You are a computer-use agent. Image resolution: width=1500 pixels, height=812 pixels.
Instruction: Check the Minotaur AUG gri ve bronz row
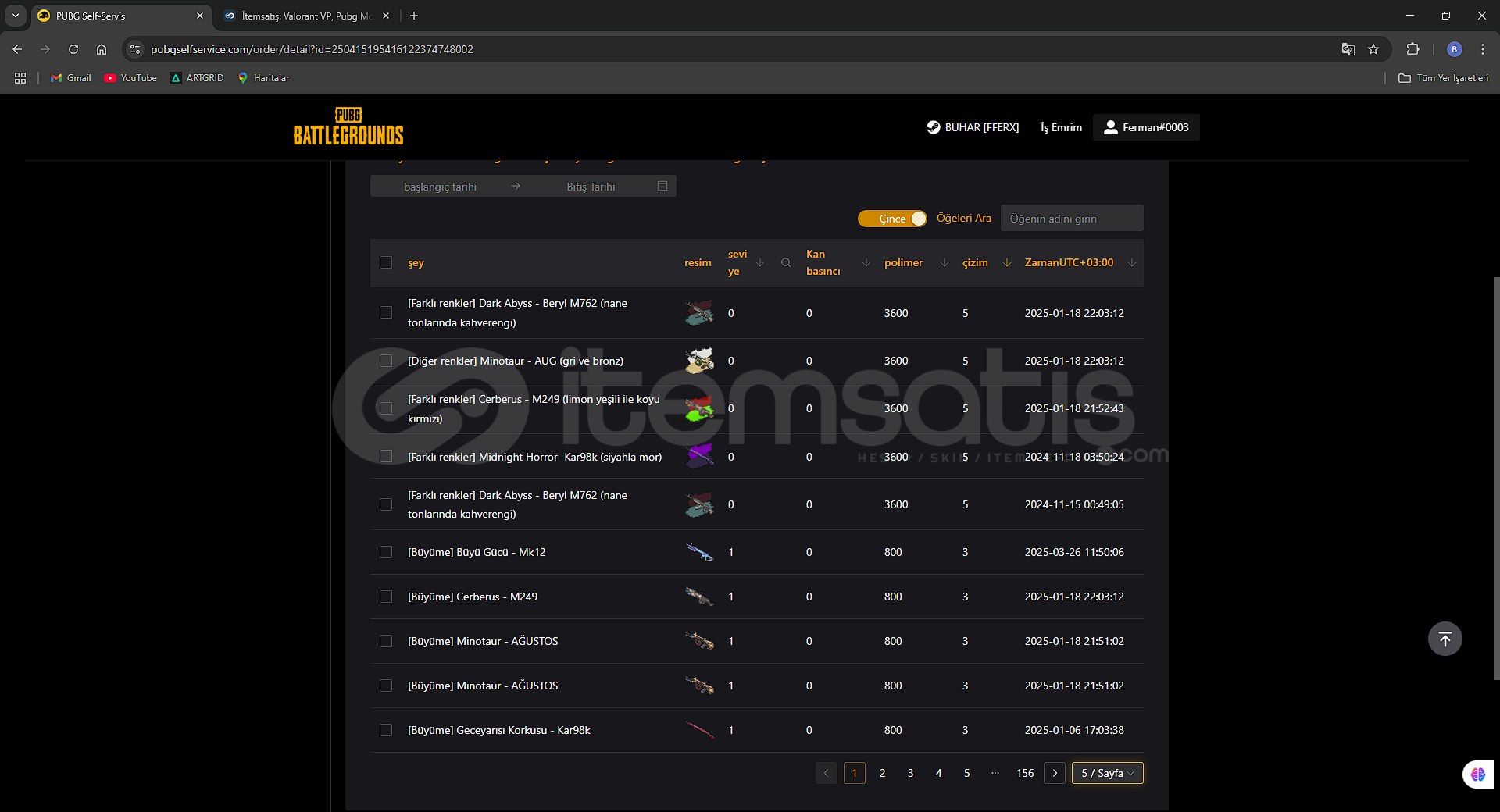386,361
